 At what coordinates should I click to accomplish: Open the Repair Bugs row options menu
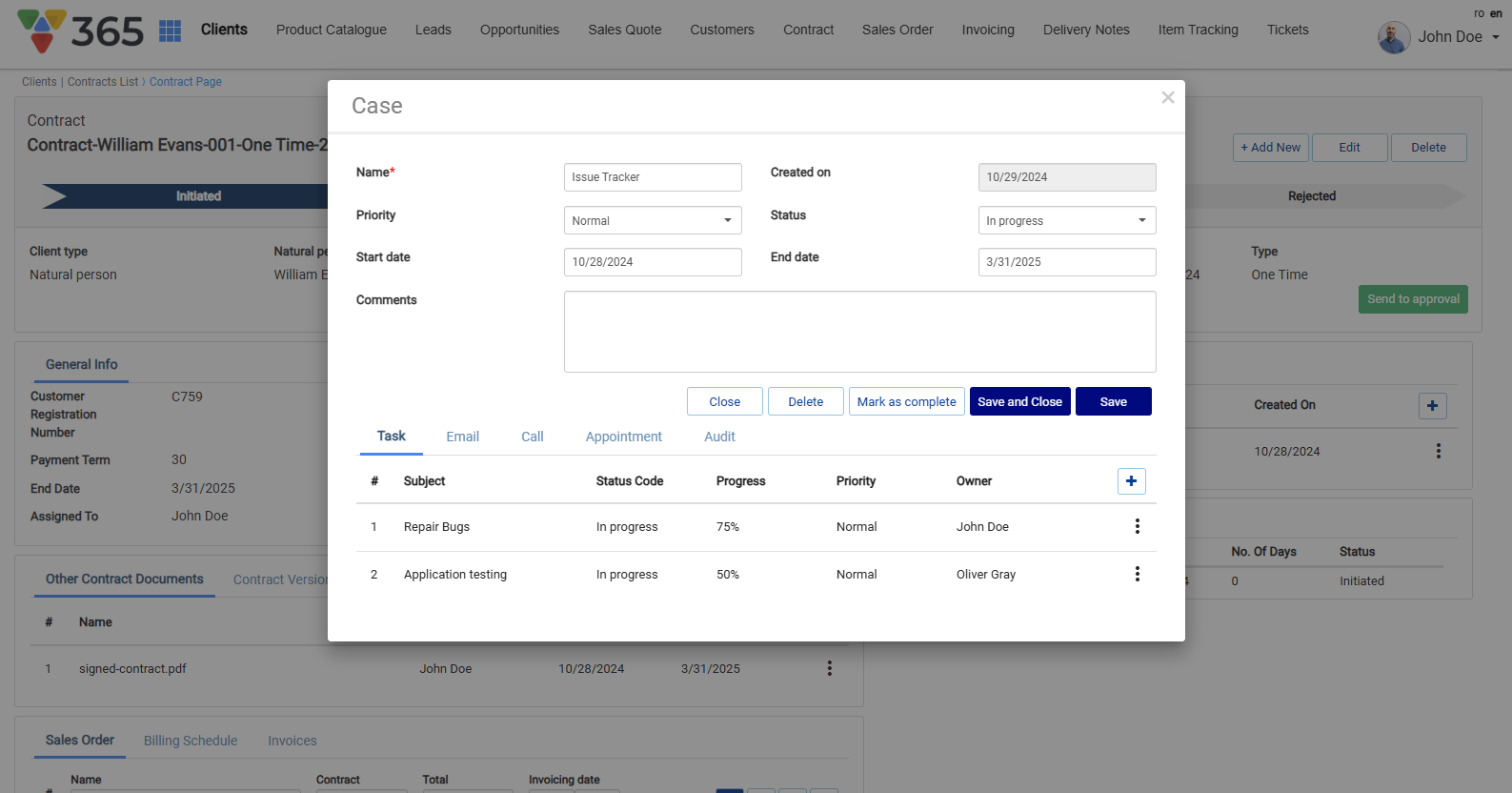click(x=1137, y=526)
